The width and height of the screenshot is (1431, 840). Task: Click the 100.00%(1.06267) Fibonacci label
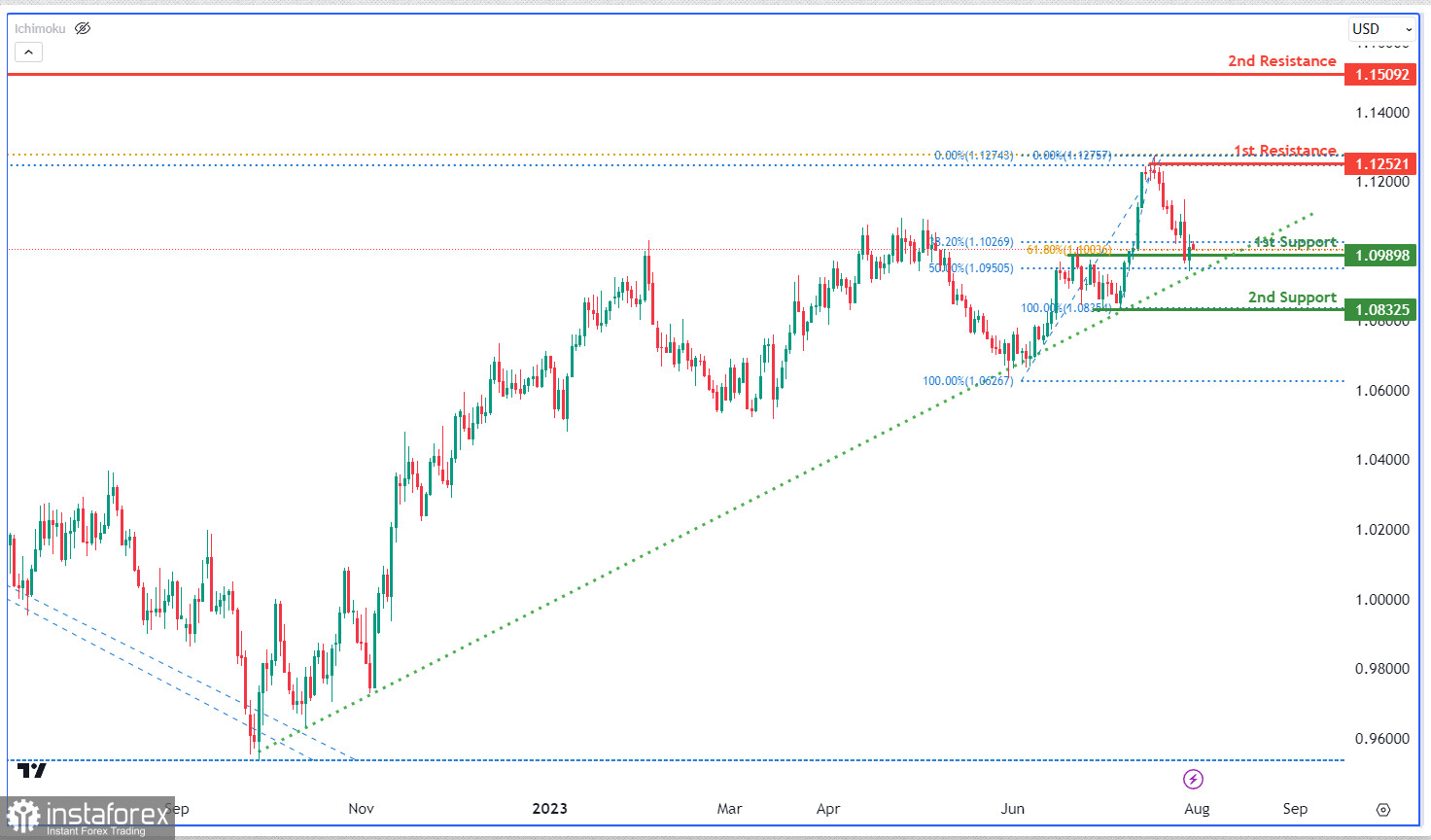(967, 381)
